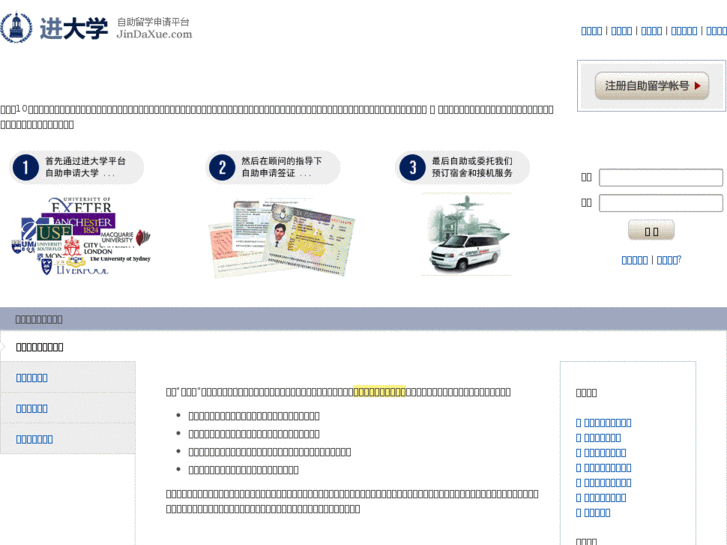
Task: Select the second left sidebar tab link
Action: coord(32,409)
